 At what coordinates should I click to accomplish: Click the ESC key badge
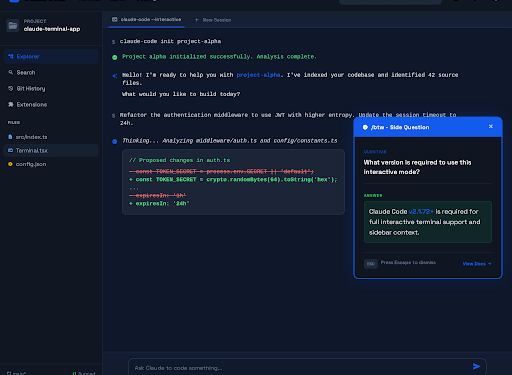coord(371,264)
